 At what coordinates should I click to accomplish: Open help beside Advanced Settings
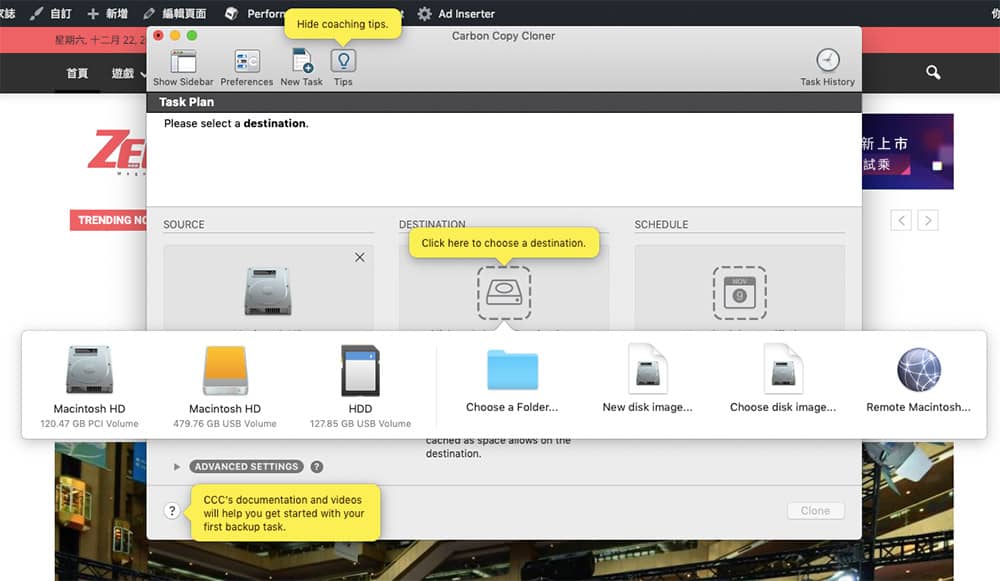[x=317, y=467]
